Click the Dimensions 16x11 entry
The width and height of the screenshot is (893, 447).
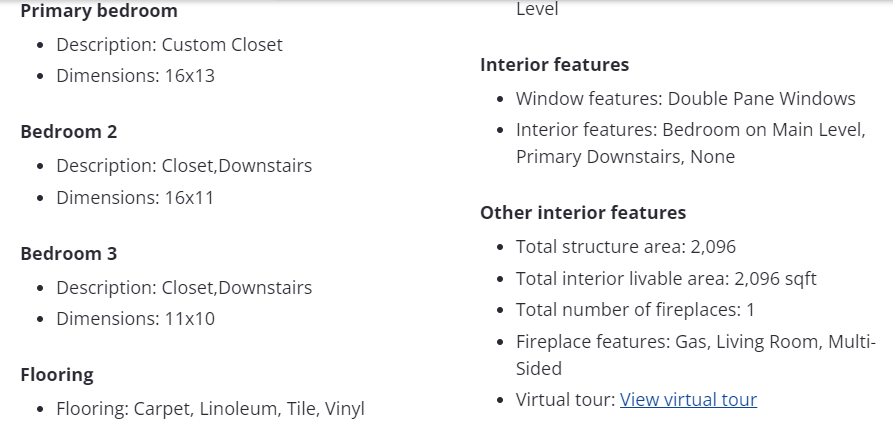(x=135, y=198)
